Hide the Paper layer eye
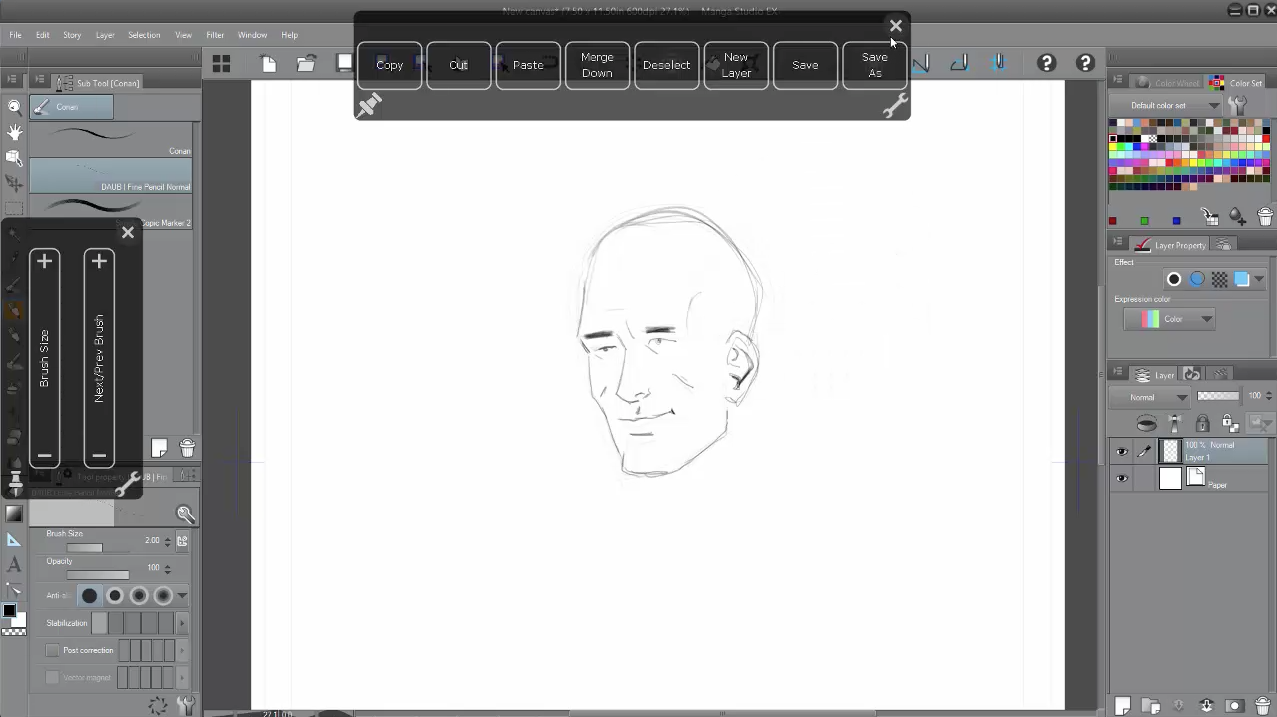The image size is (1277, 717). pos(1122,479)
